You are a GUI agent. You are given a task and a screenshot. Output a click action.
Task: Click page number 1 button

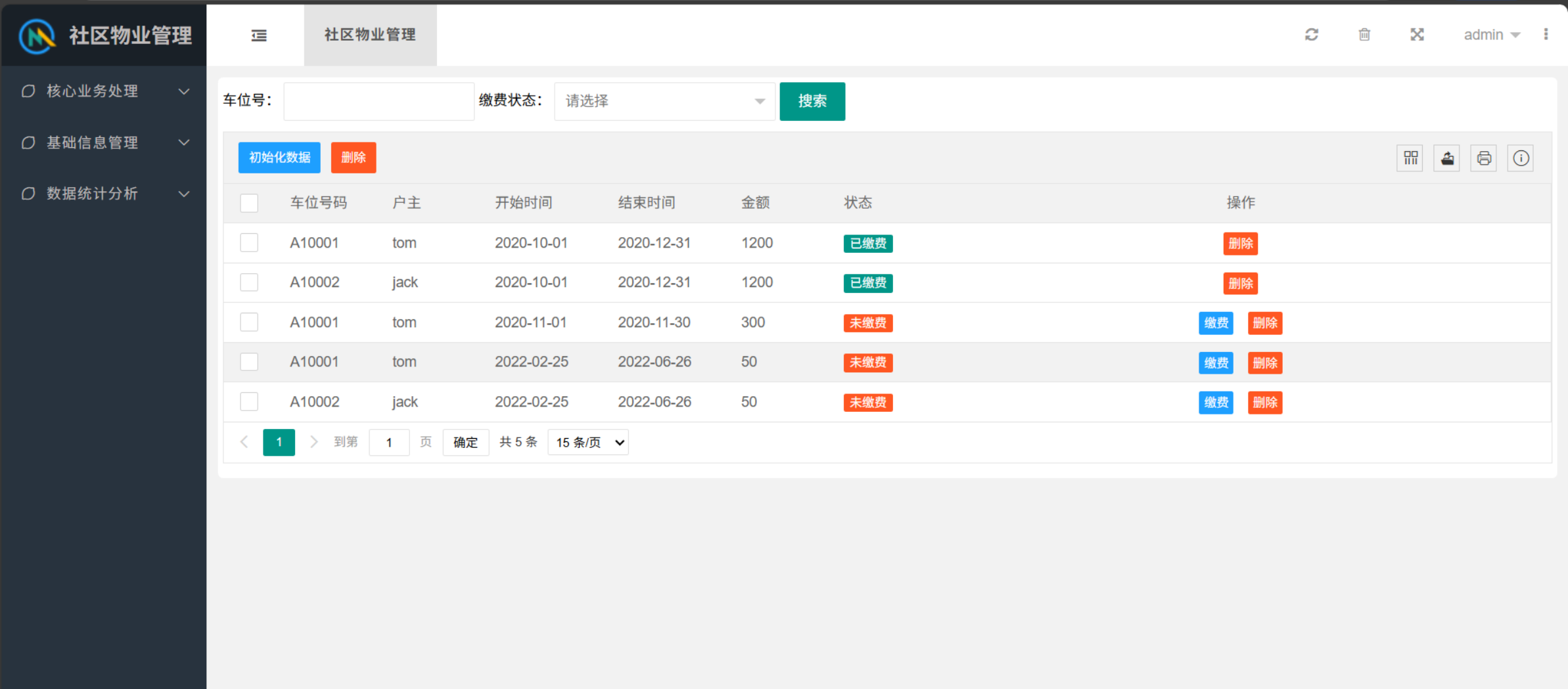[279, 443]
